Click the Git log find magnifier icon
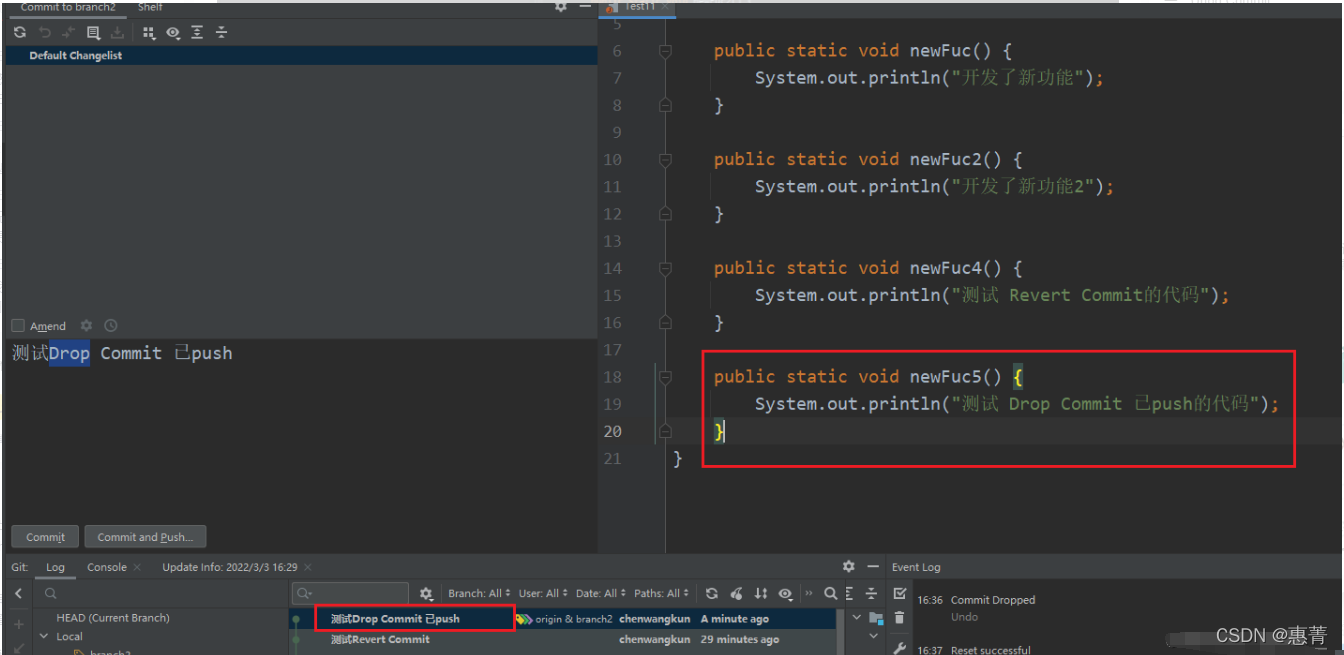The height and width of the screenshot is (655, 1344). pos(830,593)
